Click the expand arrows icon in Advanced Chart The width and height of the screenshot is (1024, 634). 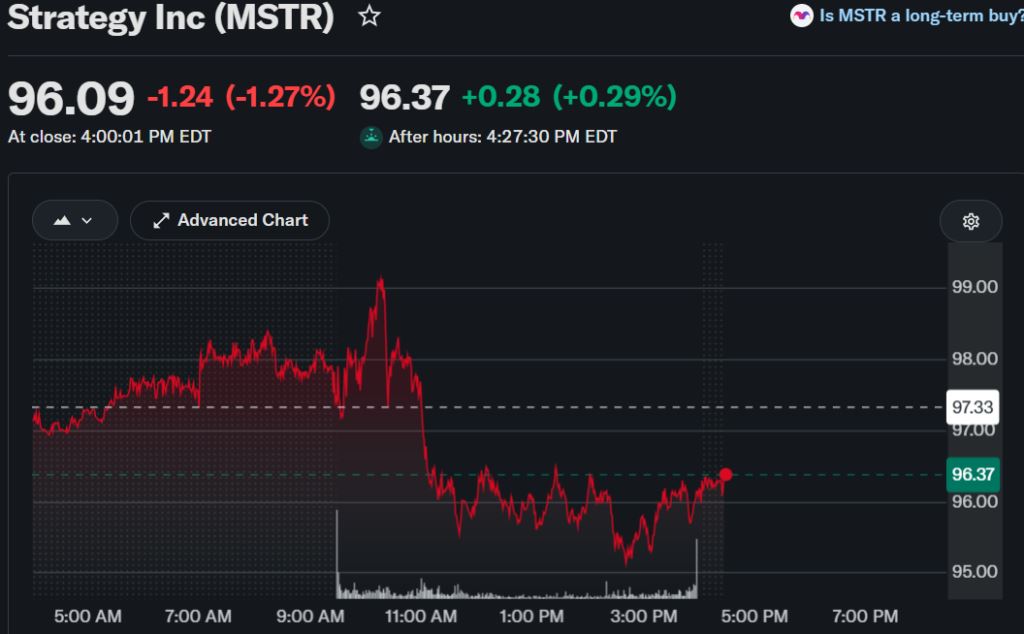click(161, 221)
